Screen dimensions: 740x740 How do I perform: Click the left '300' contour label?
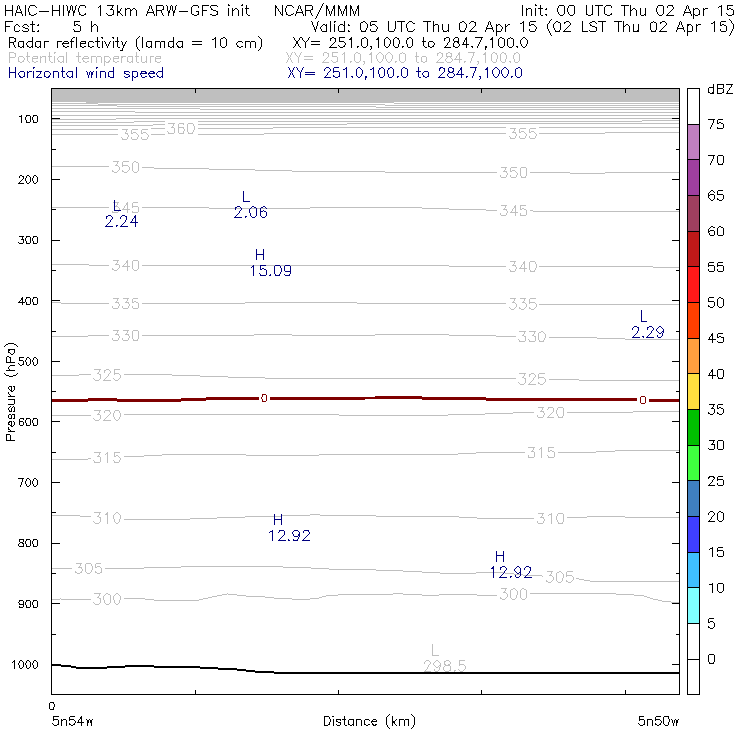click(107, 599)
